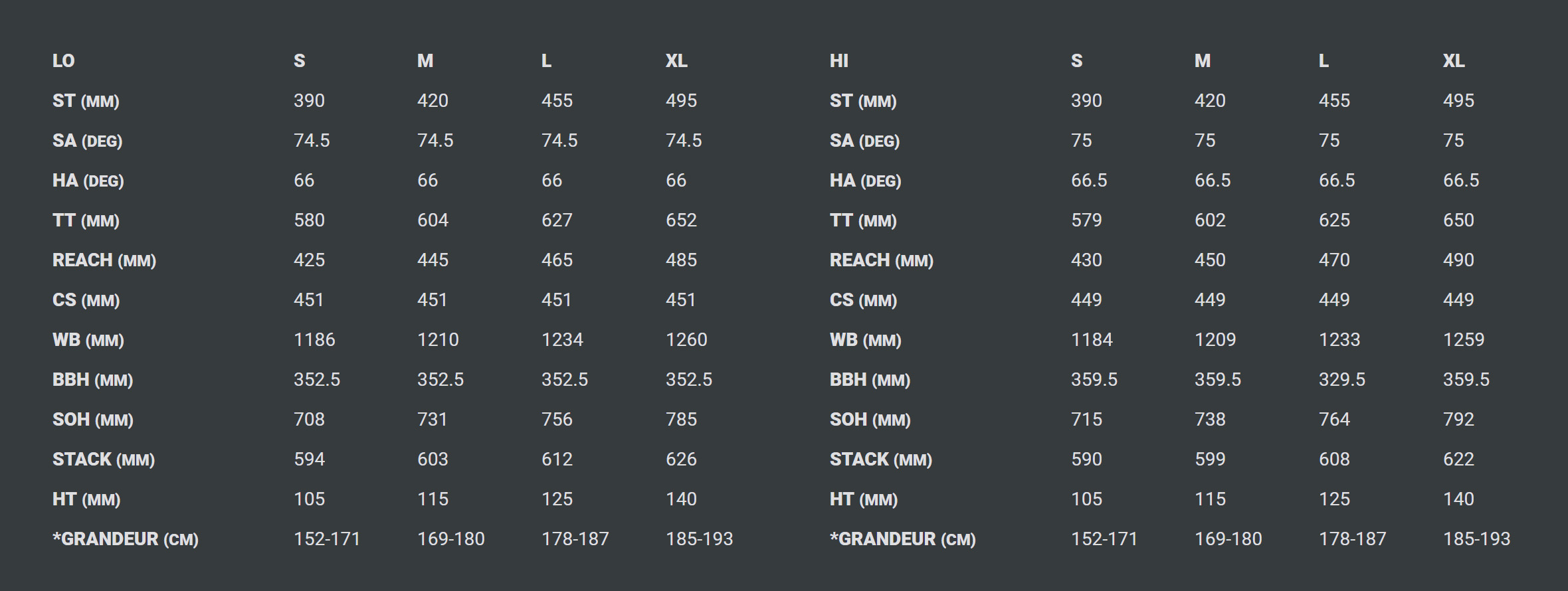
Task: Click the LO geometry table header
Action: (64, 61)
